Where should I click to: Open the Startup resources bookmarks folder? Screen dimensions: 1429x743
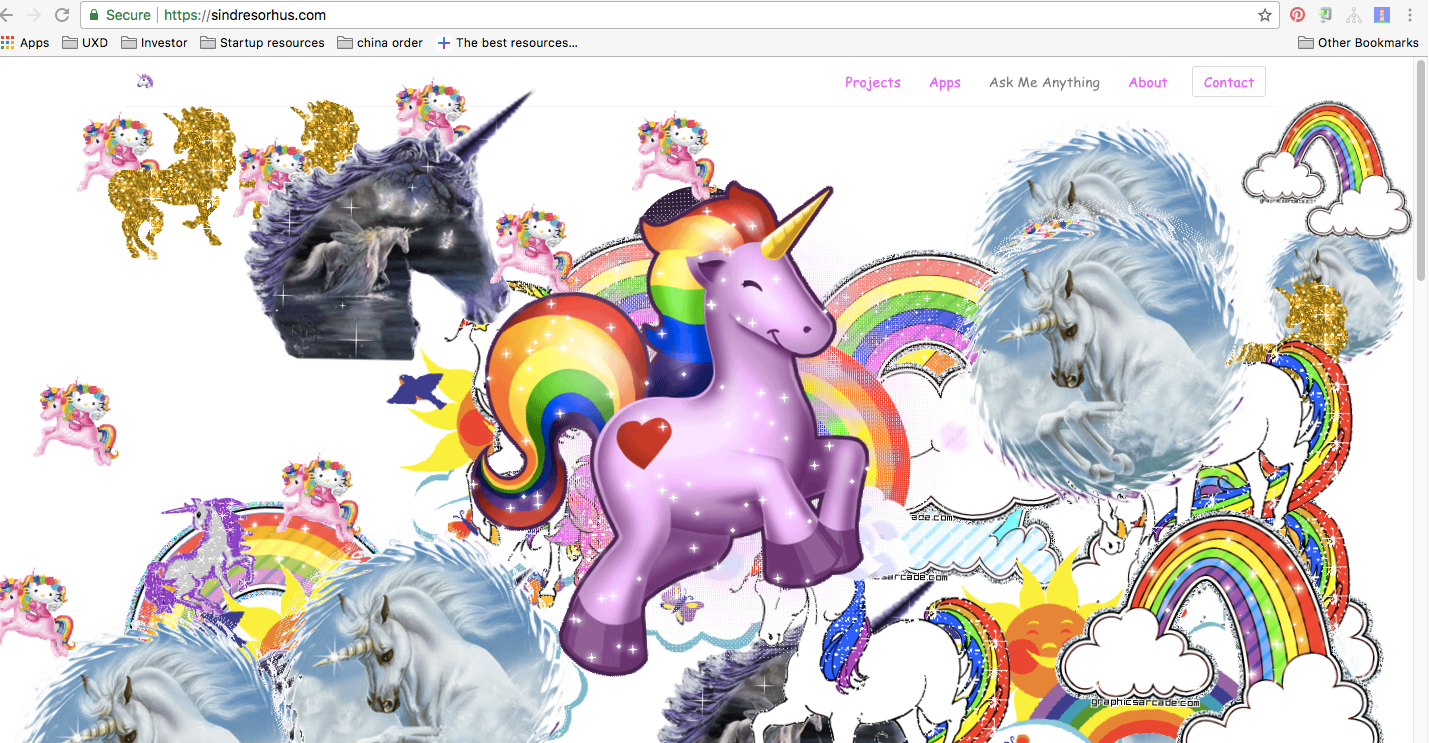[262, 43]
